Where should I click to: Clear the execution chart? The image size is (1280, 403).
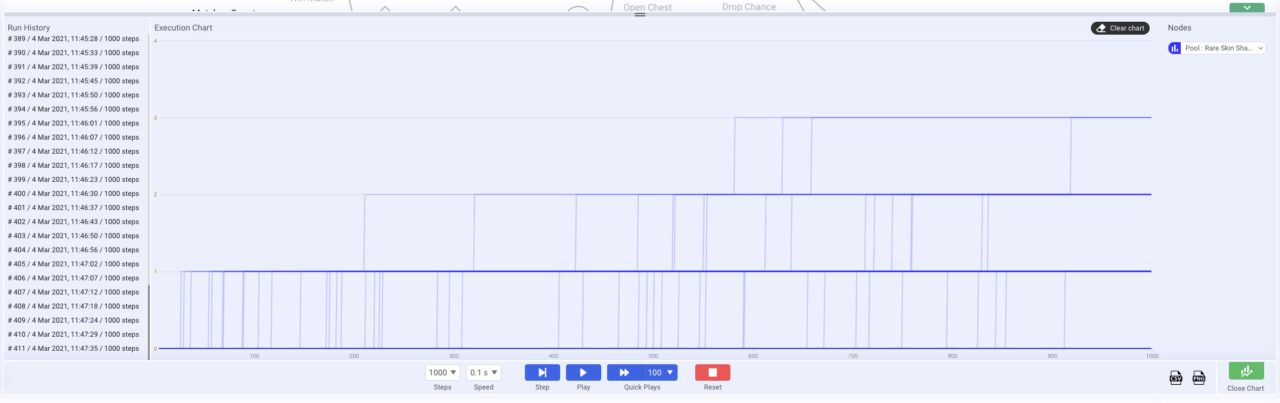coord(1120,28)
